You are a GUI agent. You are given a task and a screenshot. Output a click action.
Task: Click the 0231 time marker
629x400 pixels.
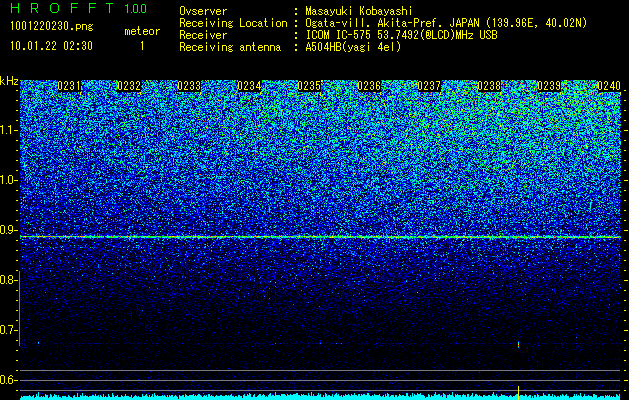(69, 86)
